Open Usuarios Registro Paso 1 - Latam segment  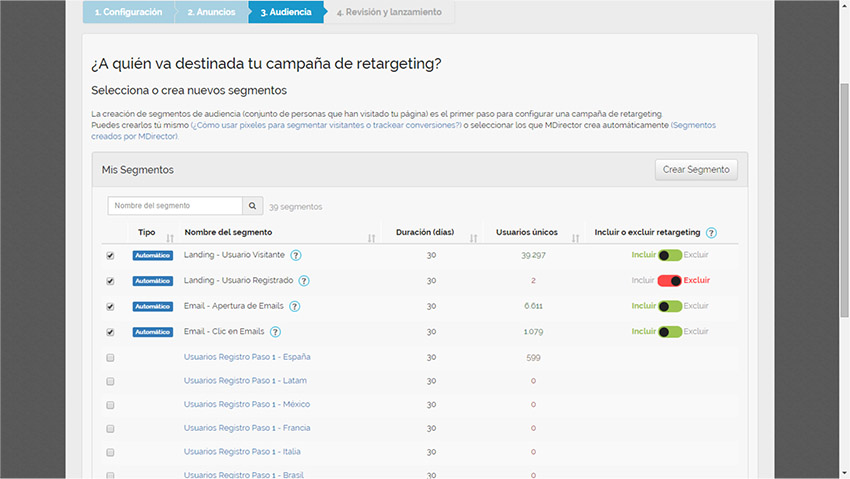(245, 381)
